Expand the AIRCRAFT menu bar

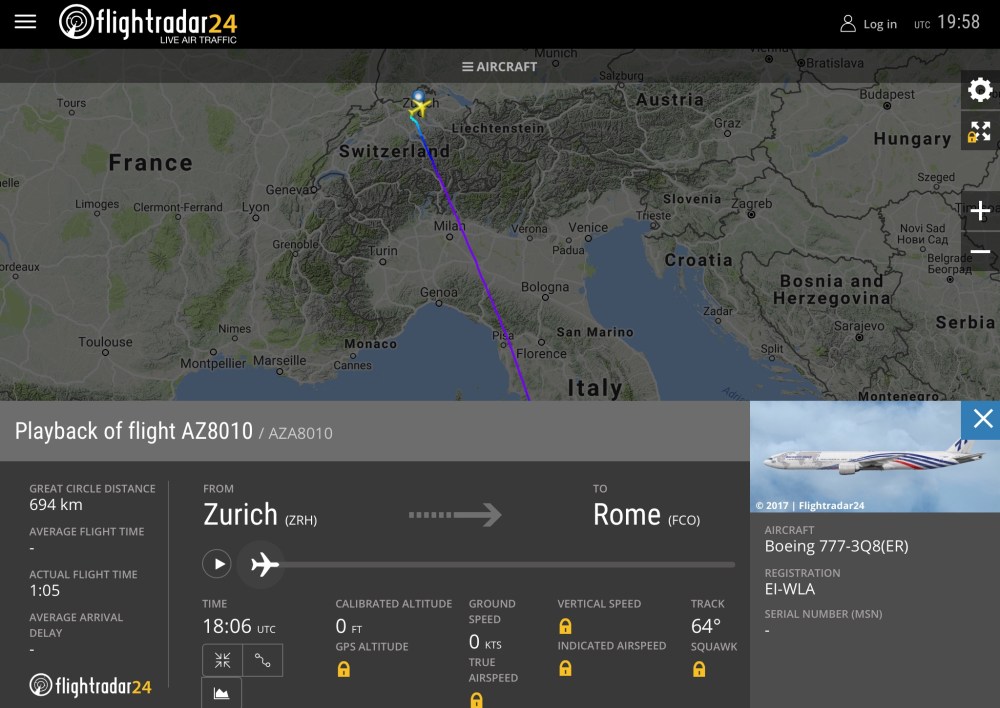tap(499, 67)
